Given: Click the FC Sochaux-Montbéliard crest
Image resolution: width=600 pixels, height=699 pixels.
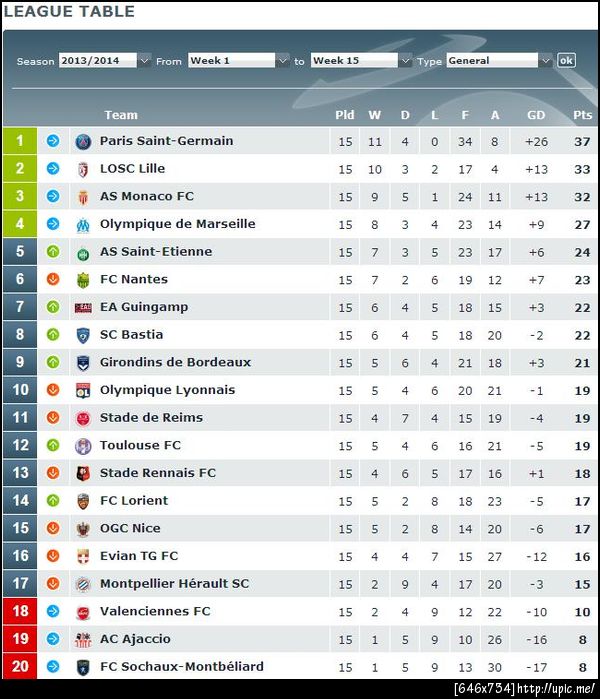Looking at the screenshot, I should (x=83, y=667).
